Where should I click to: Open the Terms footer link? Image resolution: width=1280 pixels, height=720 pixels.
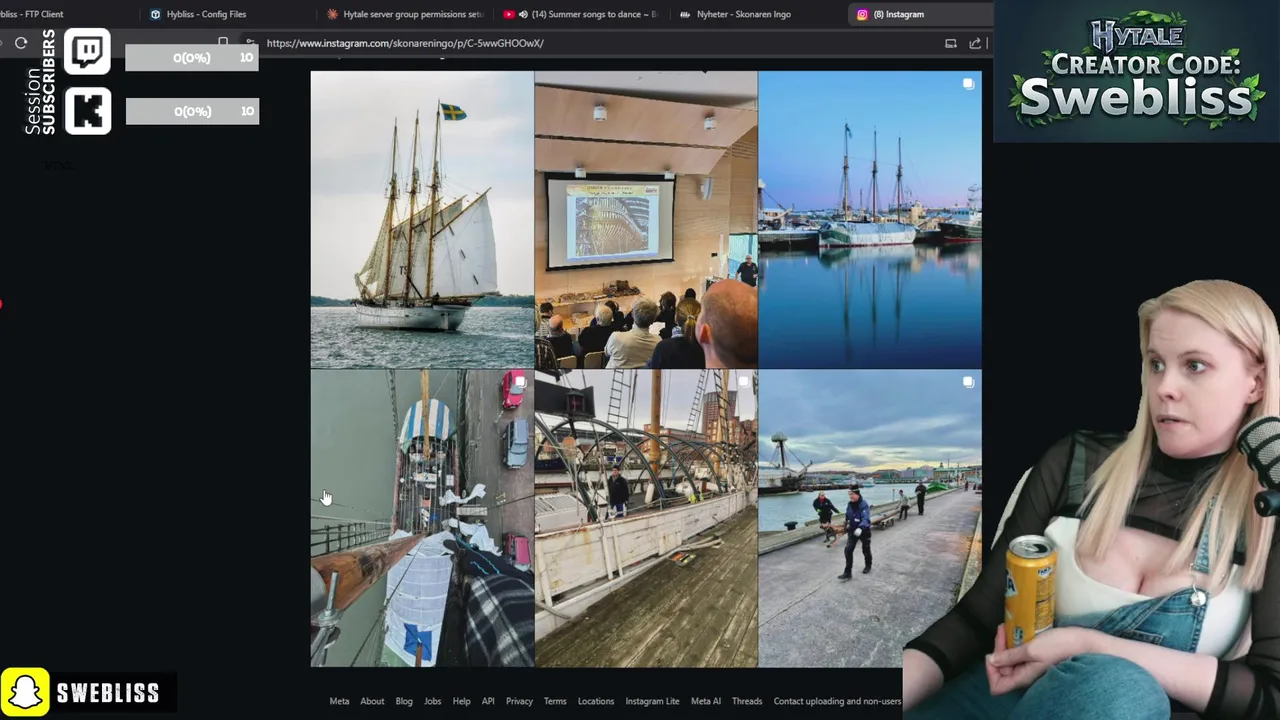click(x=555, y=701)
